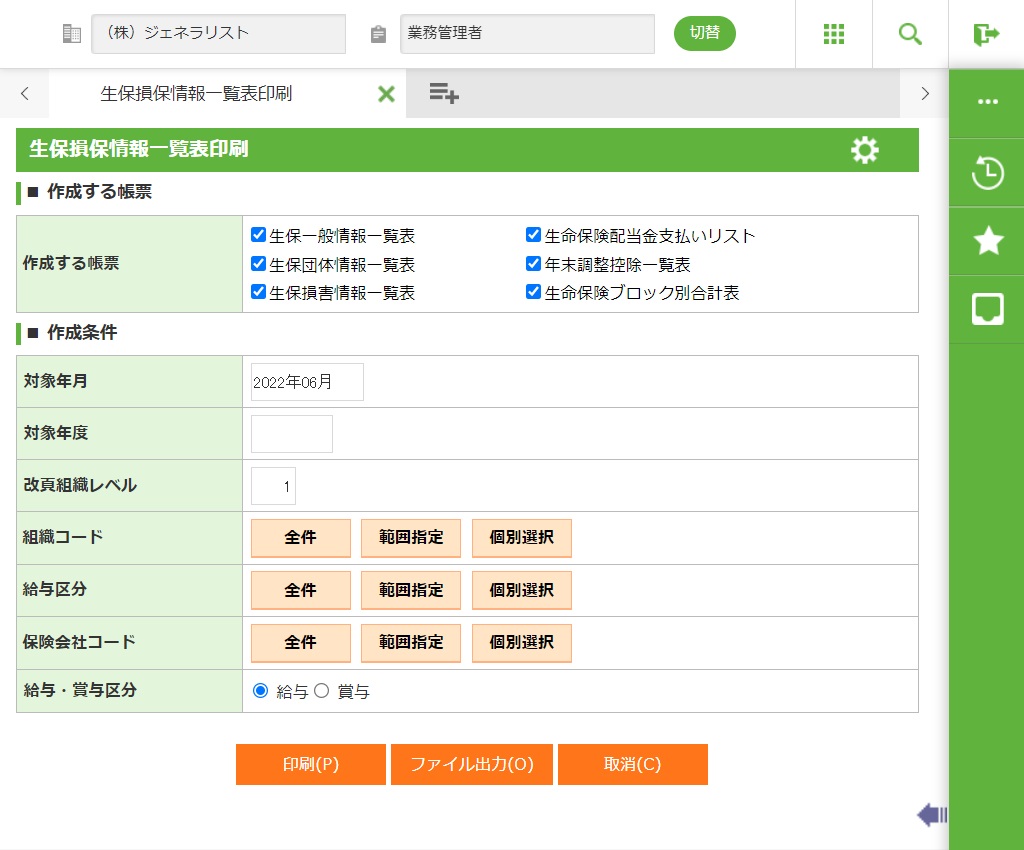Click the 対象年度 input field
The width and height of the screenshot is (1024, 850).
point(292,434)
